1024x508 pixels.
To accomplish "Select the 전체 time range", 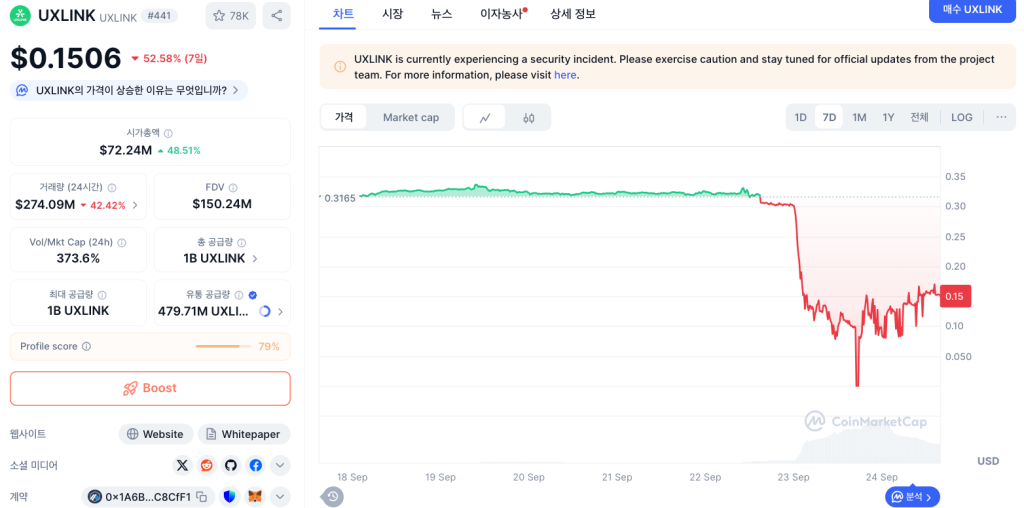I will (920, 118).
